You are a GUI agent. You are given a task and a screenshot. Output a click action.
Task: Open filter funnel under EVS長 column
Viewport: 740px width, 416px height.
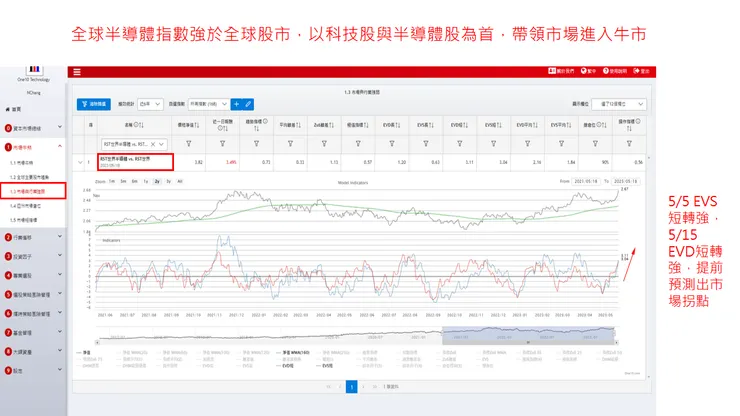pos(426,144)
